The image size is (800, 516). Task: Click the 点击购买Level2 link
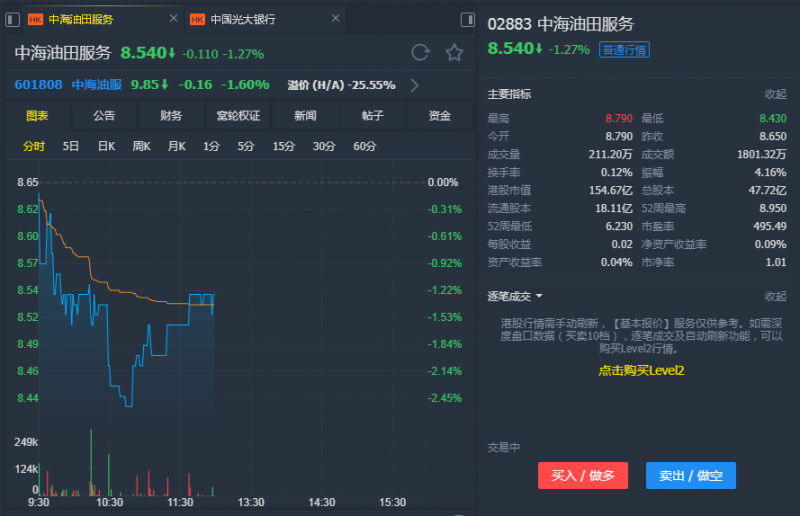click(640, 370)
